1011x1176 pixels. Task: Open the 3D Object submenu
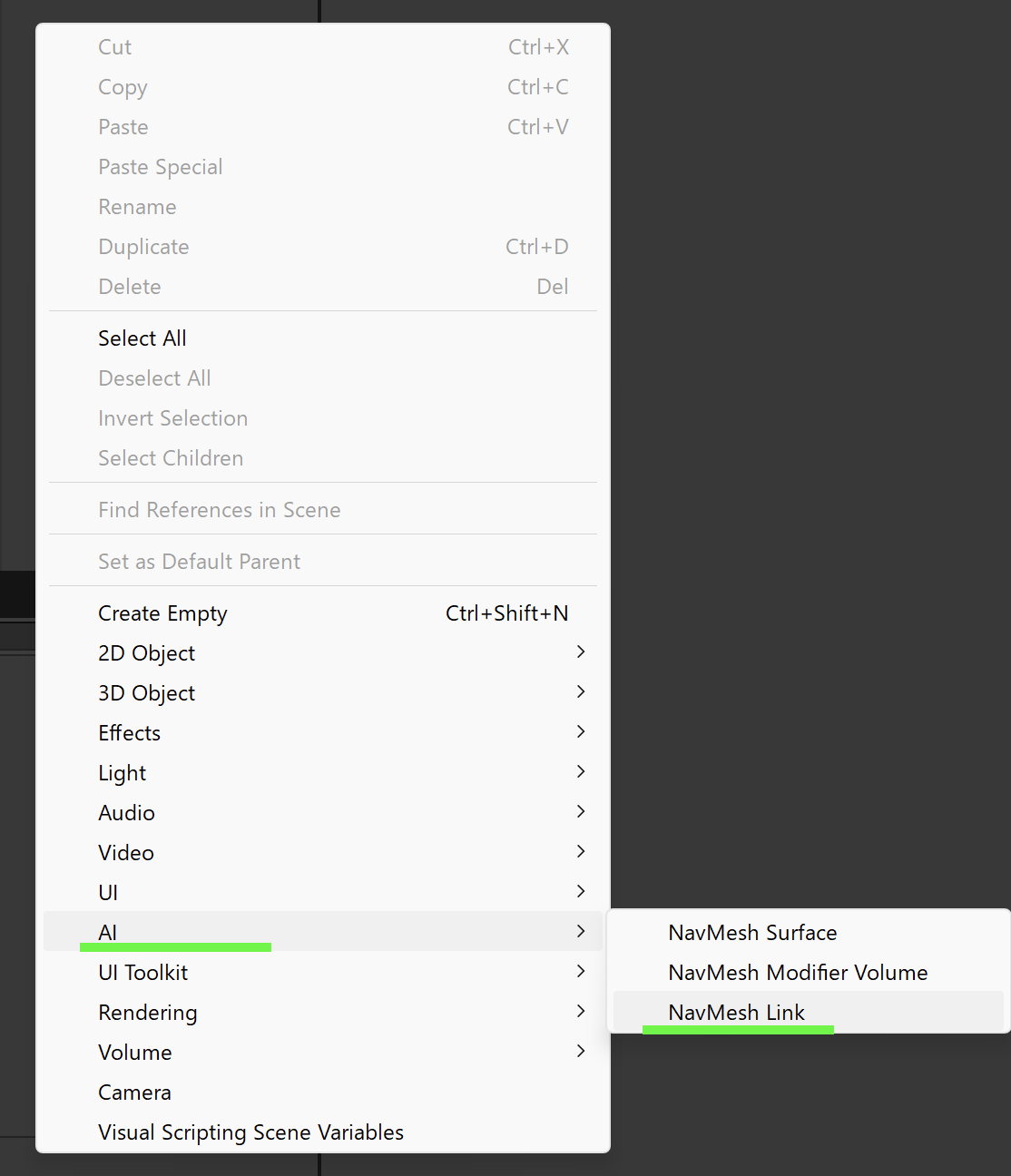click(147, 693)
